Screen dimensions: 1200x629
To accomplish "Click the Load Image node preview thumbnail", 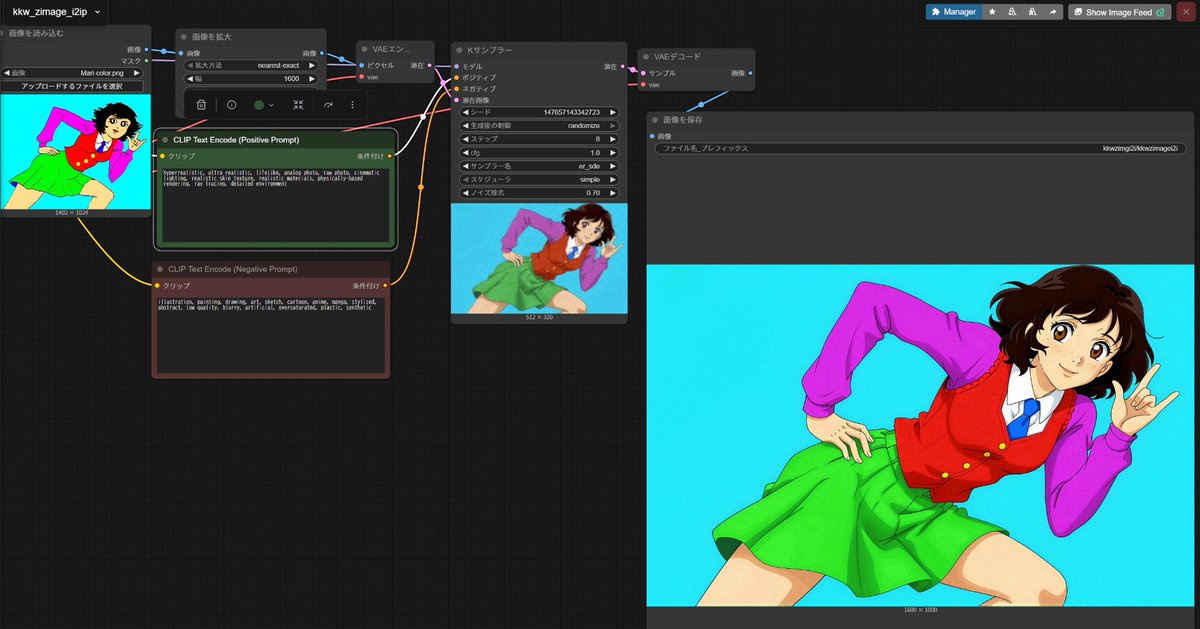I will pos(75,151).
